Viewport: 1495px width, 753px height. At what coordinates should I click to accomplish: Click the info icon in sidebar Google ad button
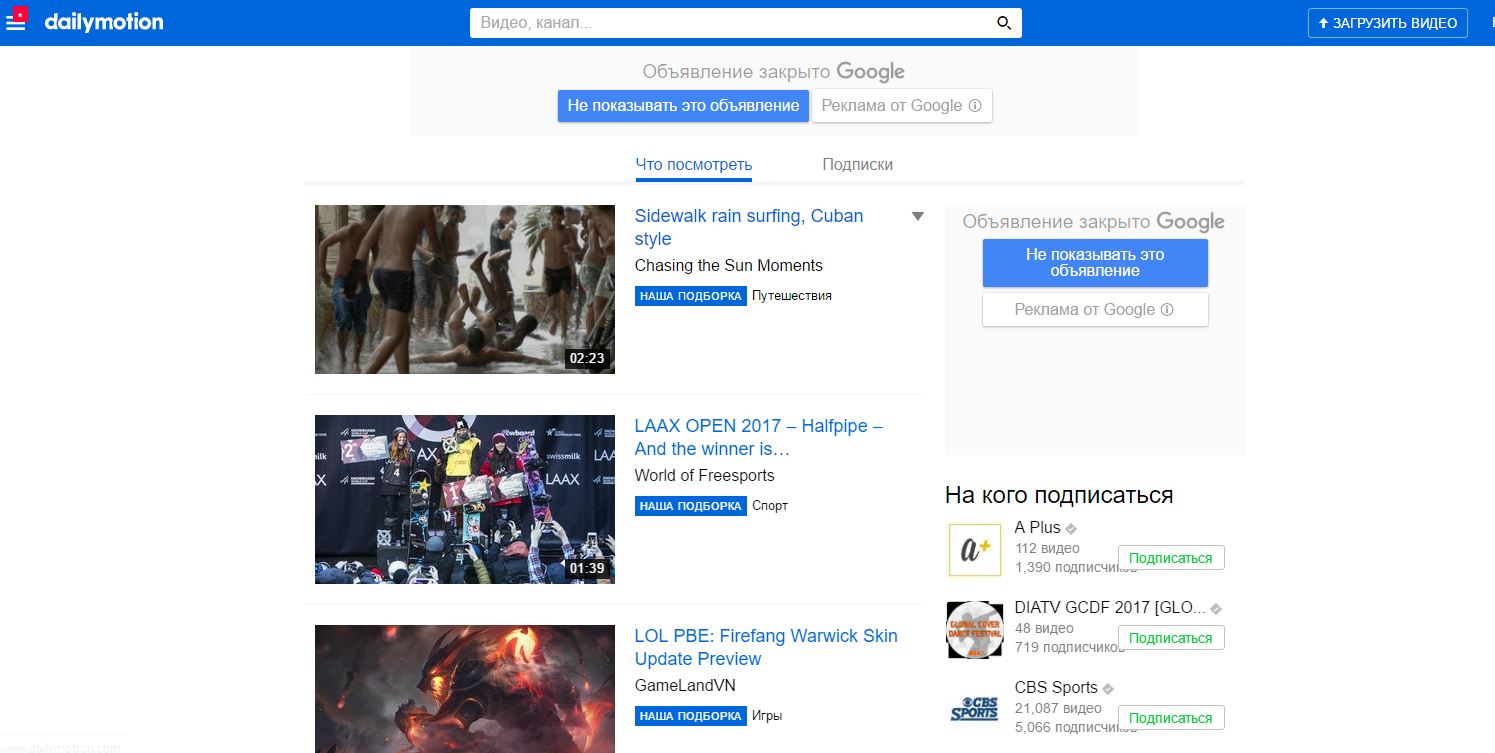click(1166, 310)
